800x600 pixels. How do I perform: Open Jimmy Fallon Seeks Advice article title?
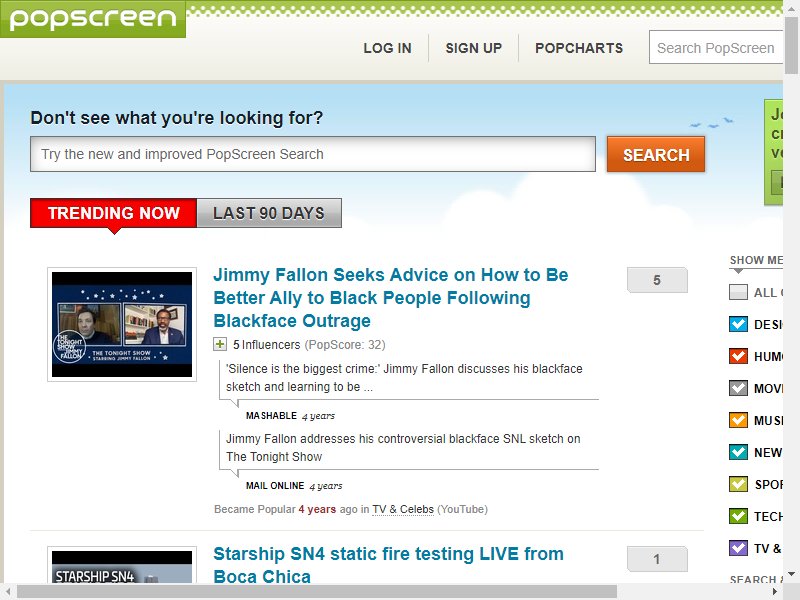pyautogui.click(x=390, y=298)
